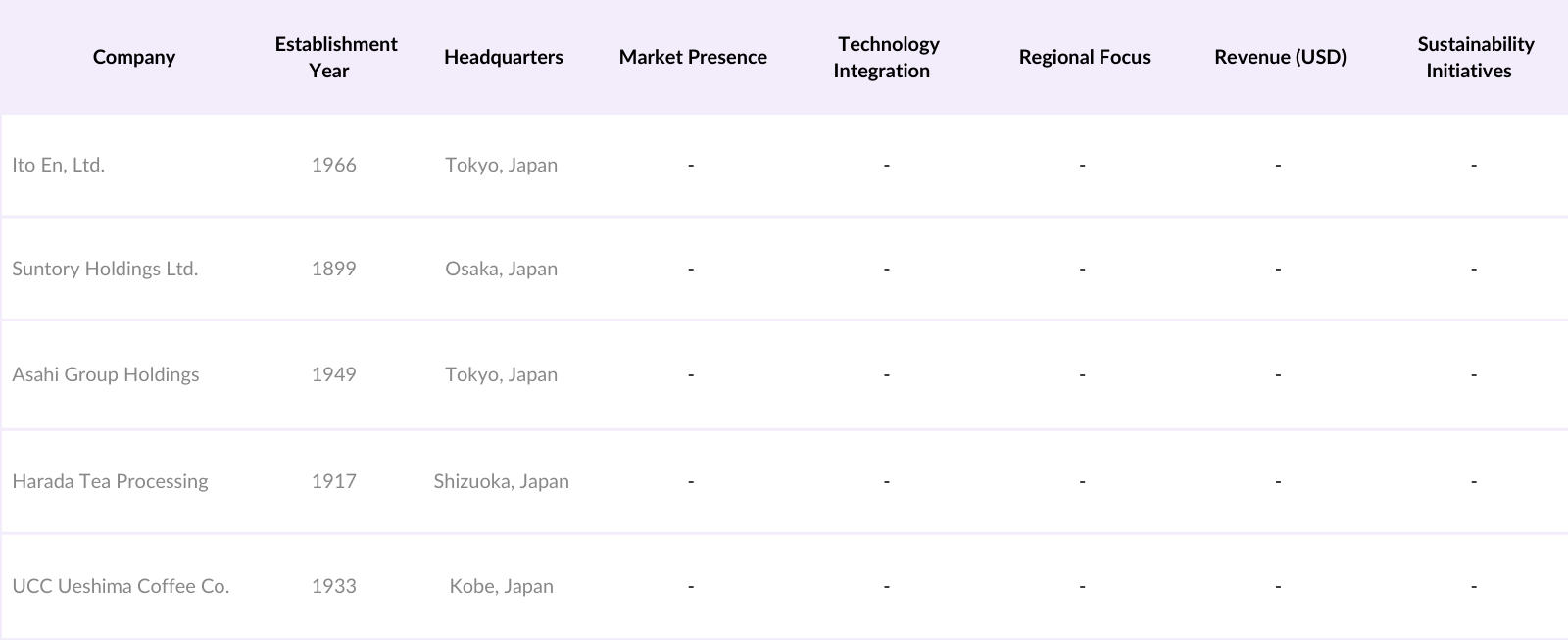
Task: Select the Technology Integration header
Action: (887, 57)
